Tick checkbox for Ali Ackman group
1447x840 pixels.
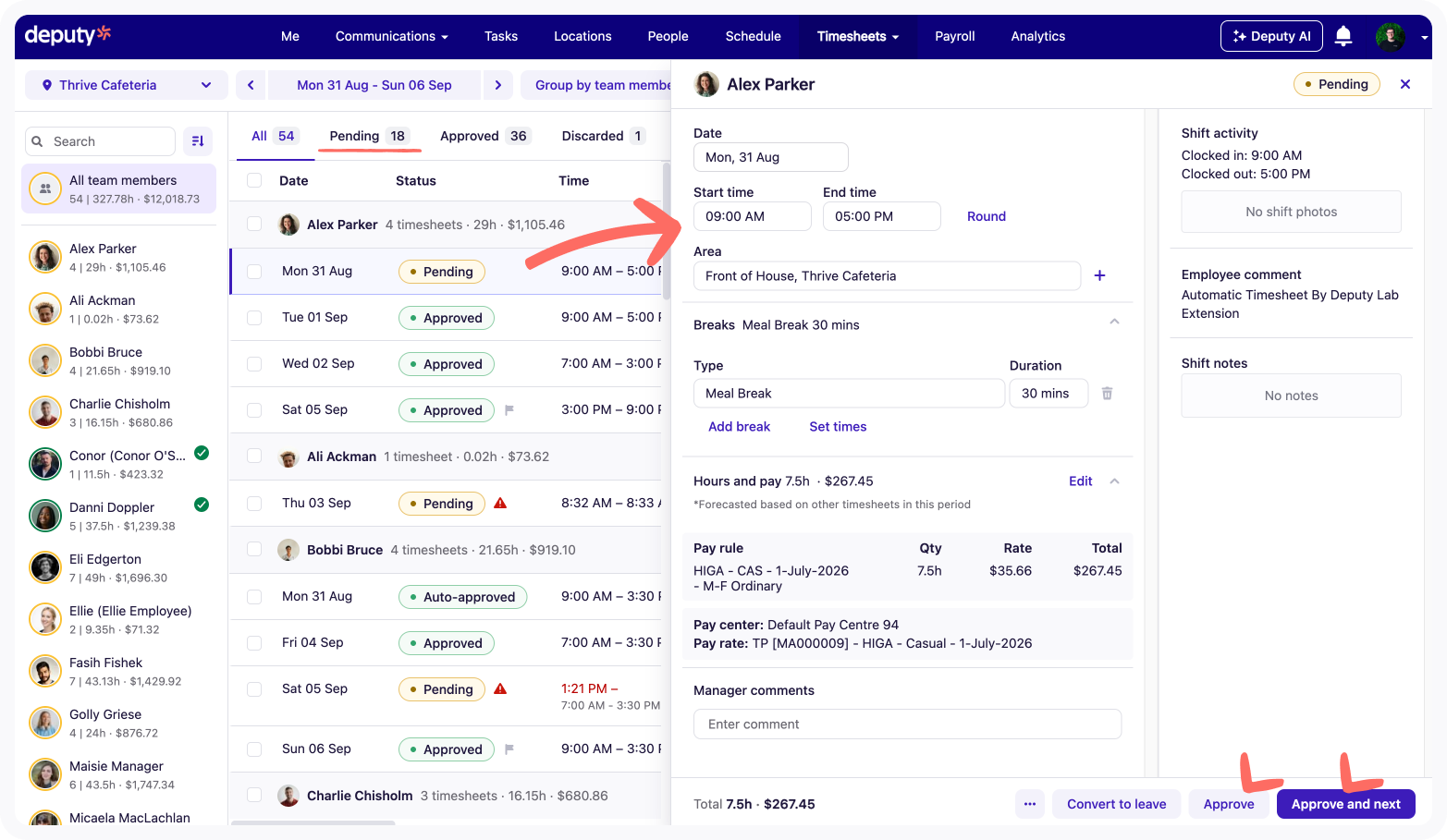pyautogui.click(x=254, y=457)
